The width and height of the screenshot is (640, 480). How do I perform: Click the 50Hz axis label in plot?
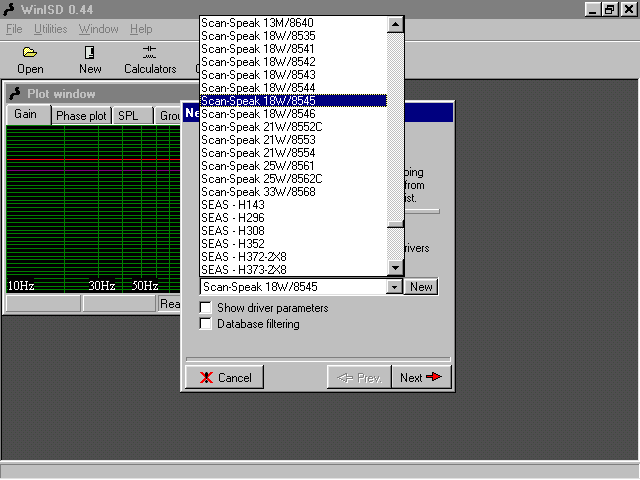145,285
